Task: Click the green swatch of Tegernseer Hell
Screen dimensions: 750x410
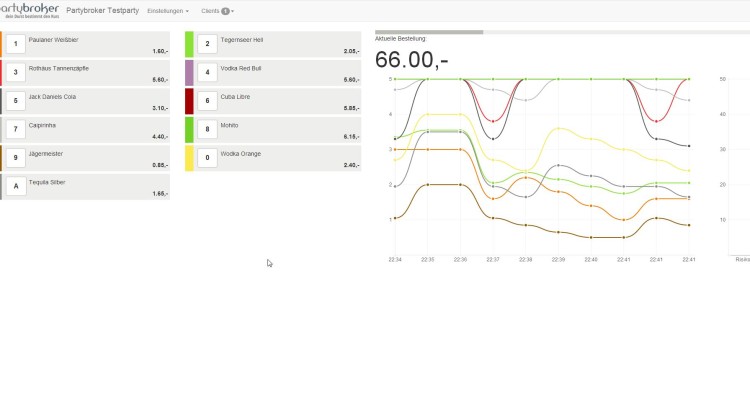Action: click(x=189, y=44)
